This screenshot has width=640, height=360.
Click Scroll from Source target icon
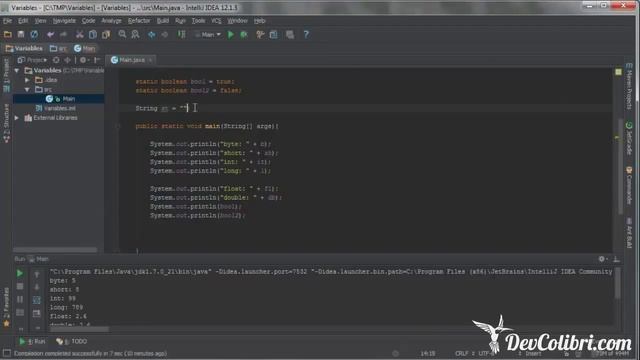pyautogui.click(x=56, y=60)
